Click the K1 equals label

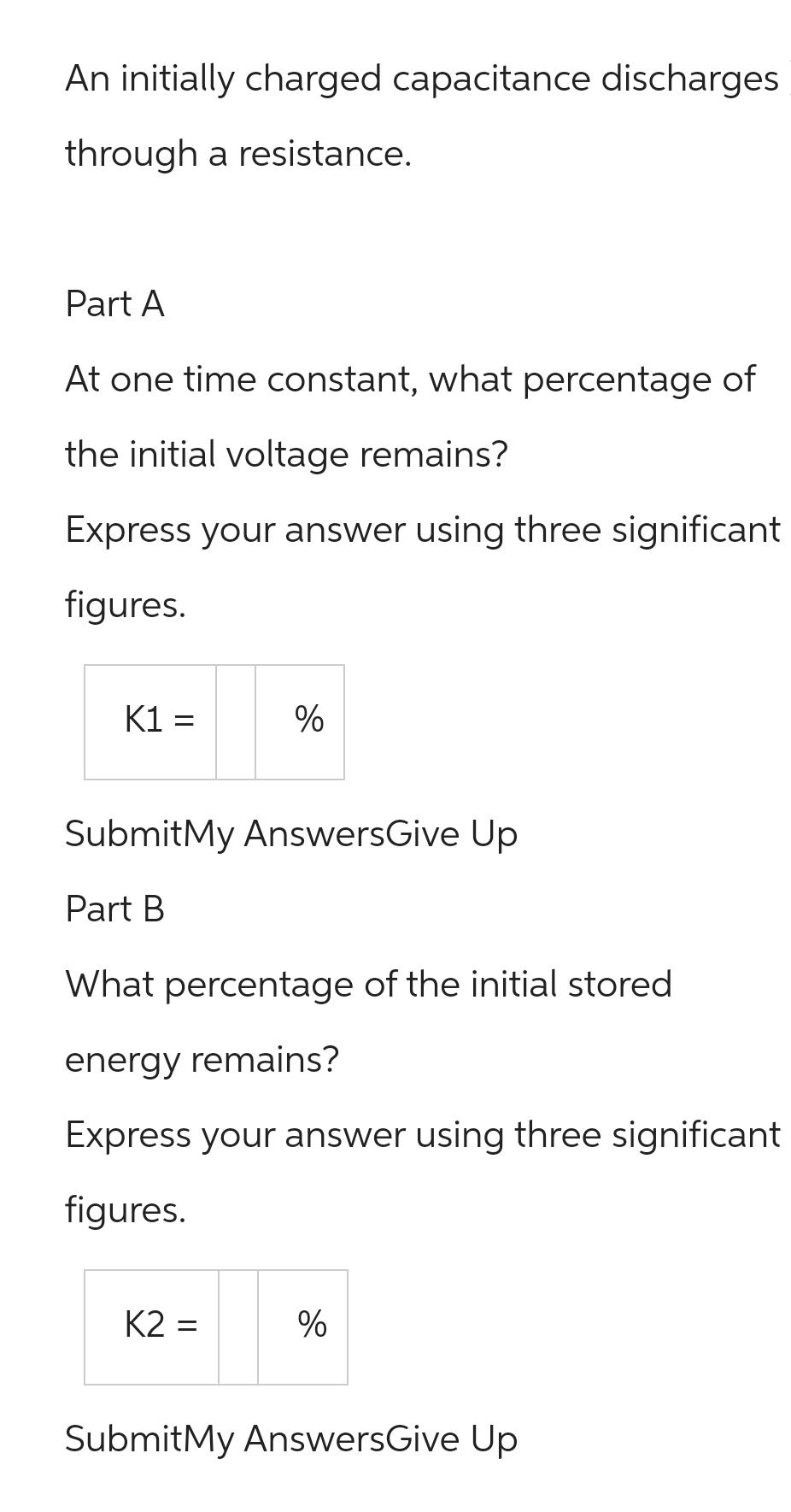pyautogui.click(x=158, y=721)
